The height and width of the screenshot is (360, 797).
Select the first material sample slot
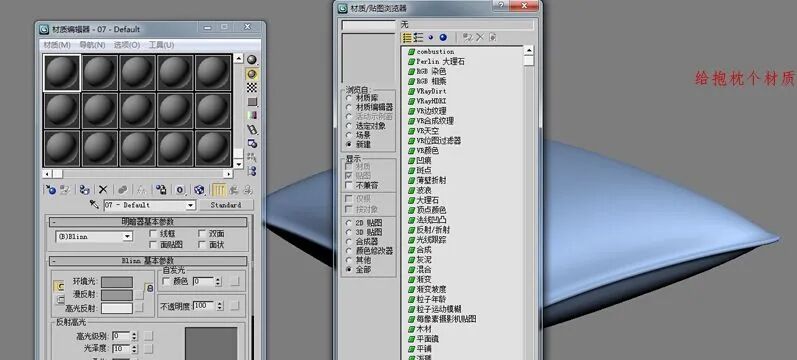pyautogui.click(x=62, y=73)
